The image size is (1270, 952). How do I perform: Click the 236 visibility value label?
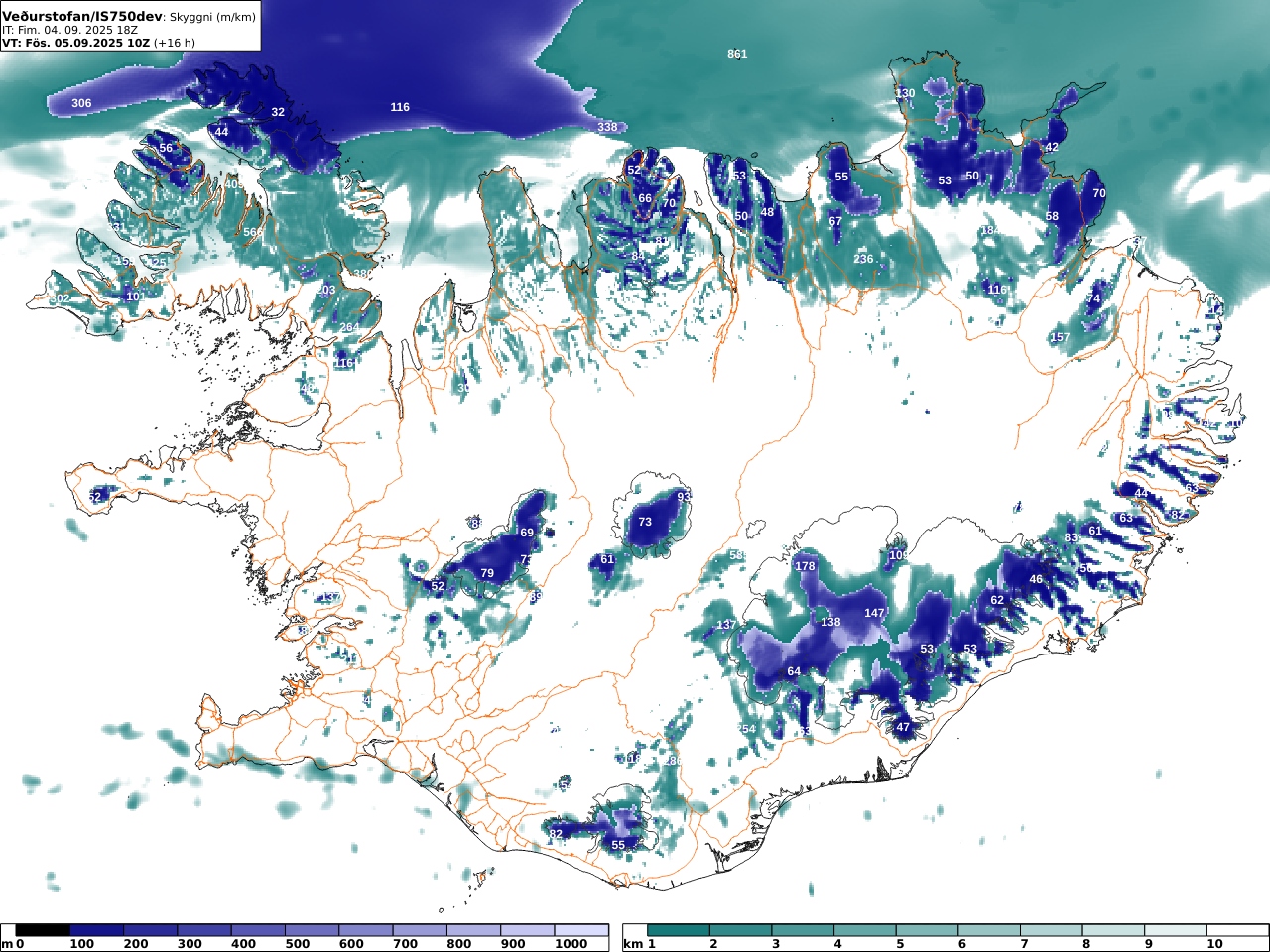(x=863, y=259)
